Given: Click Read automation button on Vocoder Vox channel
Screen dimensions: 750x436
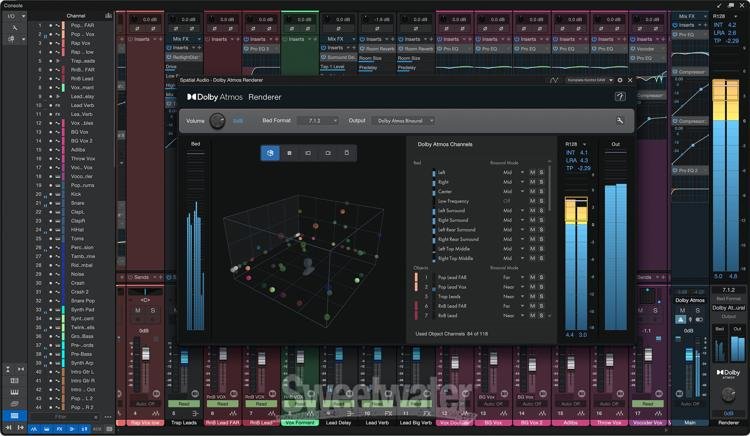Looking at the screenshot, I should click(x=648, y=404).
